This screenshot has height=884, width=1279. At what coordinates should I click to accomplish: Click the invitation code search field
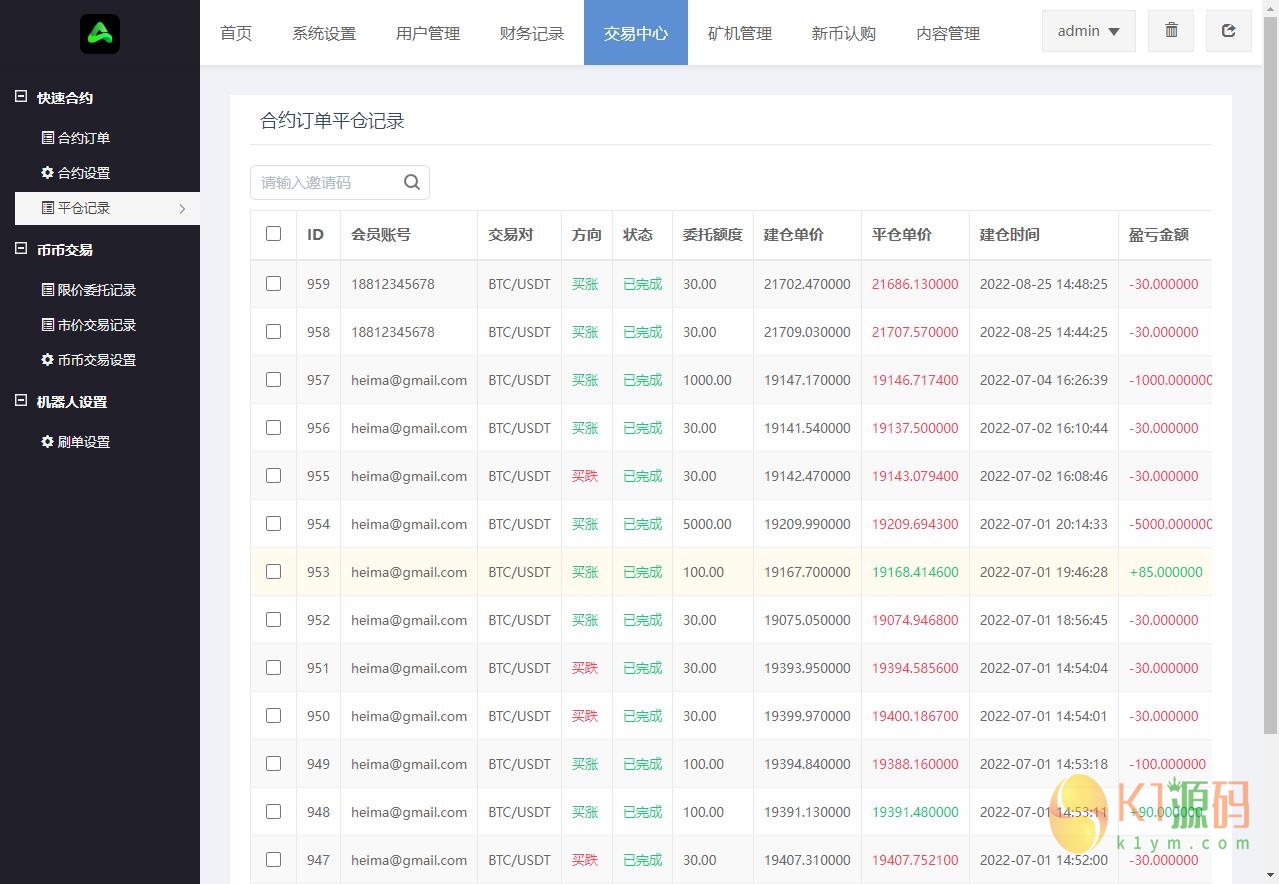point(325,182)
